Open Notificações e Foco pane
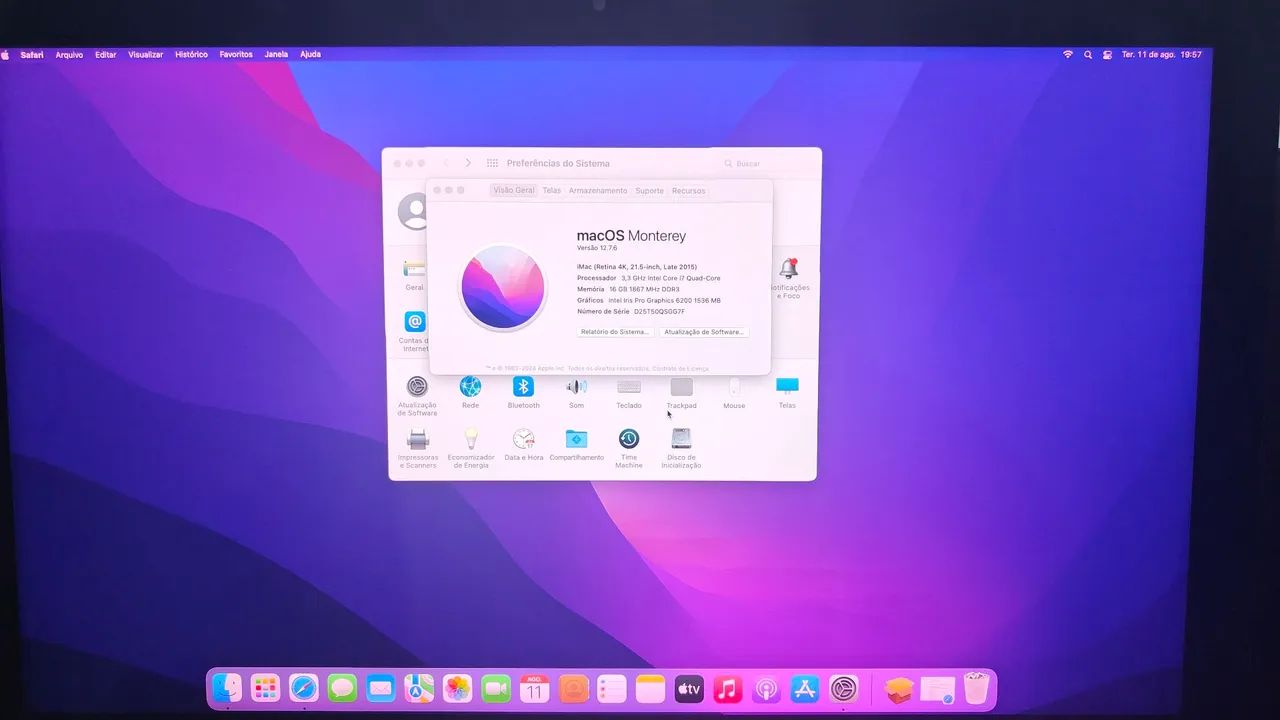 (x=789, y=277)
